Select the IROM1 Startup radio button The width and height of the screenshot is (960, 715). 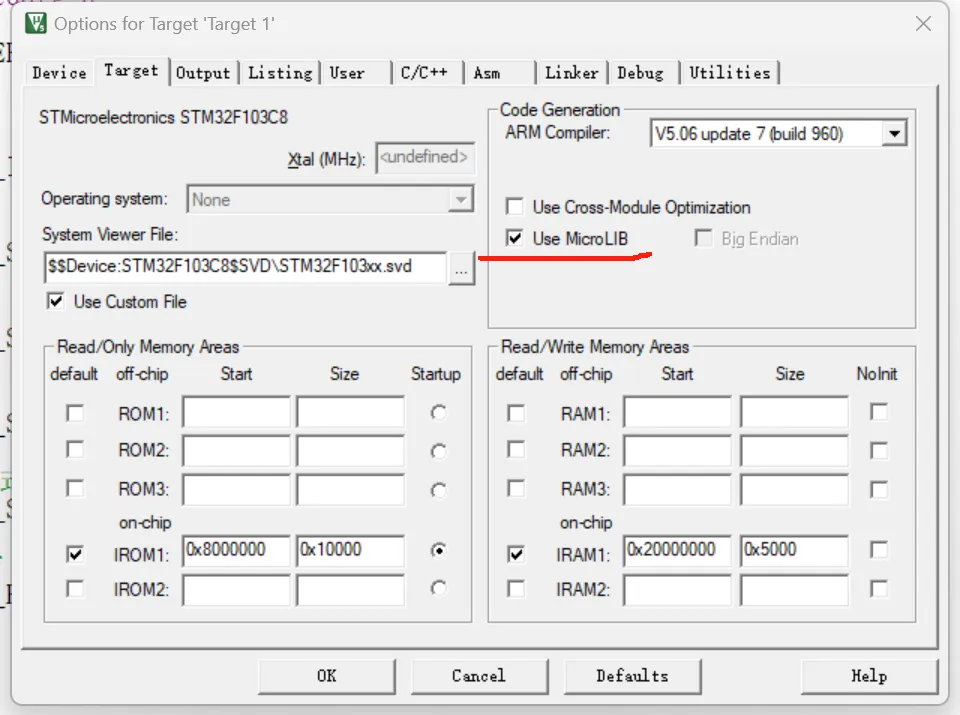coord(438,550)
